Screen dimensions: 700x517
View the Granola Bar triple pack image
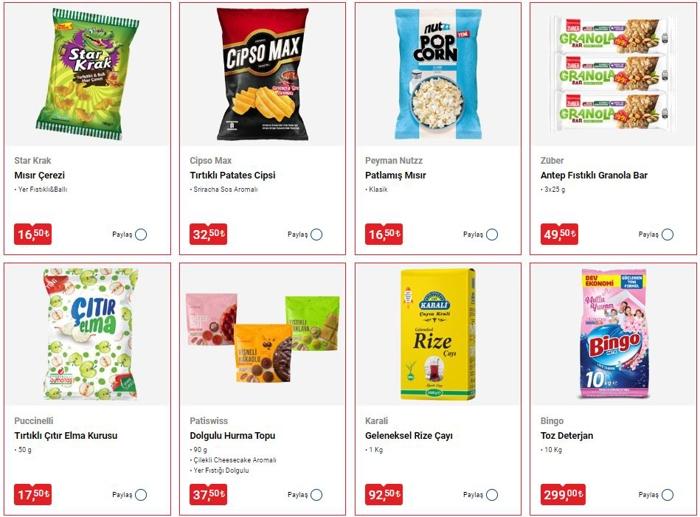(613, 74)
